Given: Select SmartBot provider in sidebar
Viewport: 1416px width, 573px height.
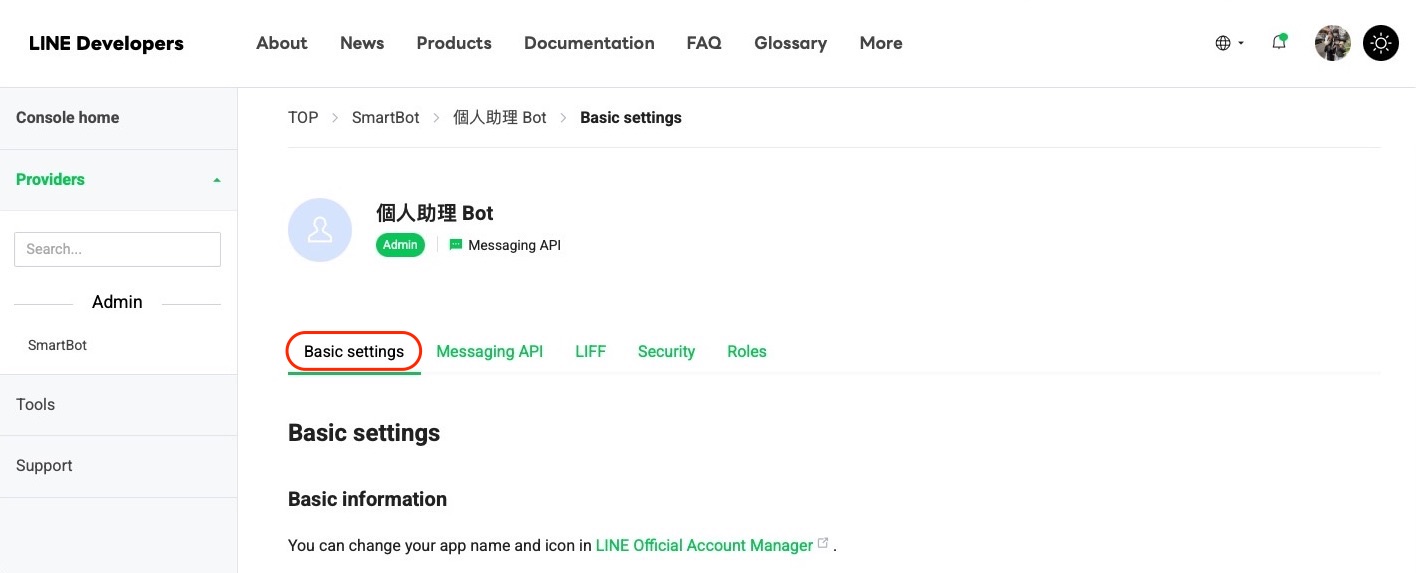Looking at the screenshot, I should [57, 345].
